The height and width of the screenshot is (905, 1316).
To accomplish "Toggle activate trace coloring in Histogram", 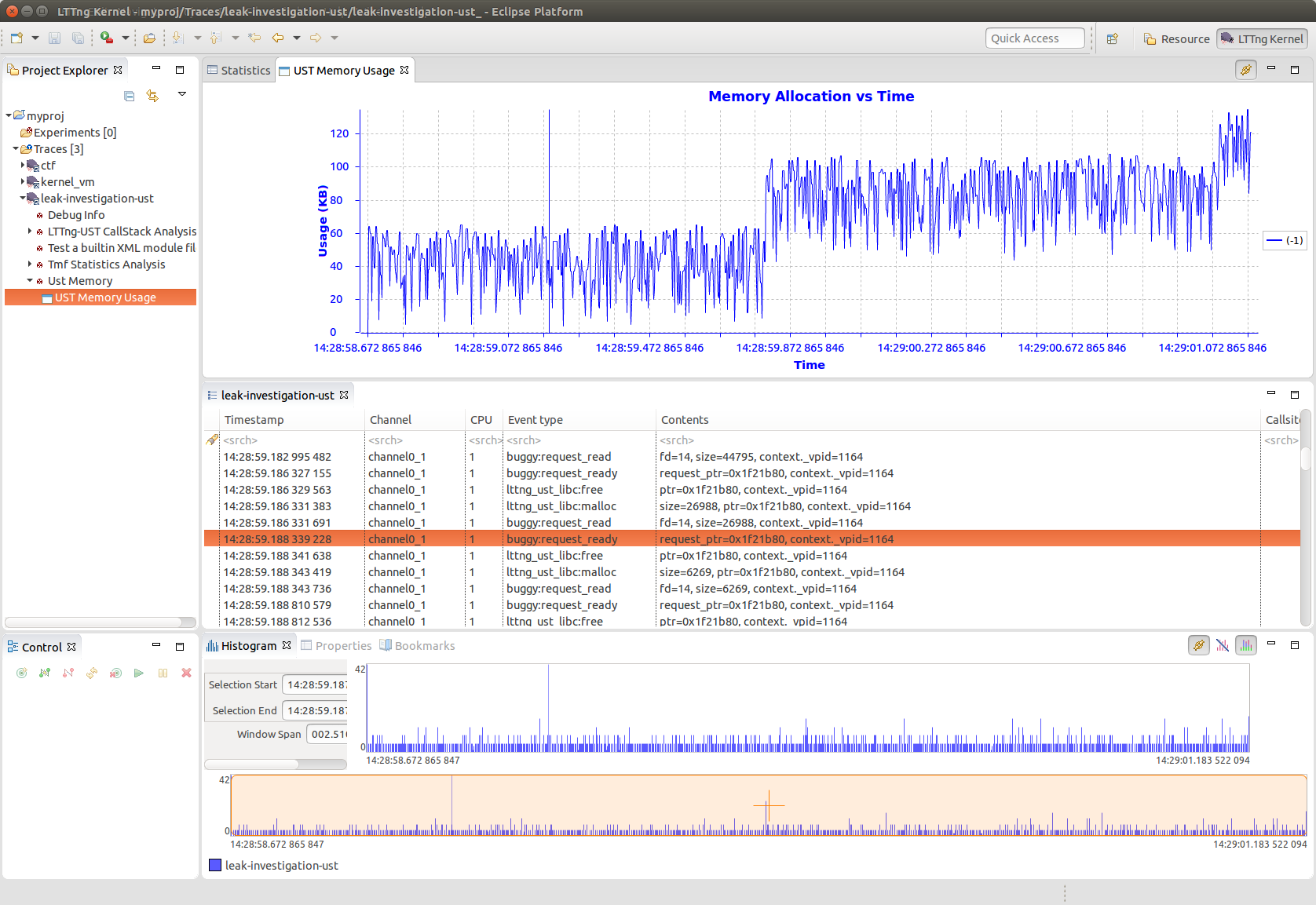I will [1246, 645].
